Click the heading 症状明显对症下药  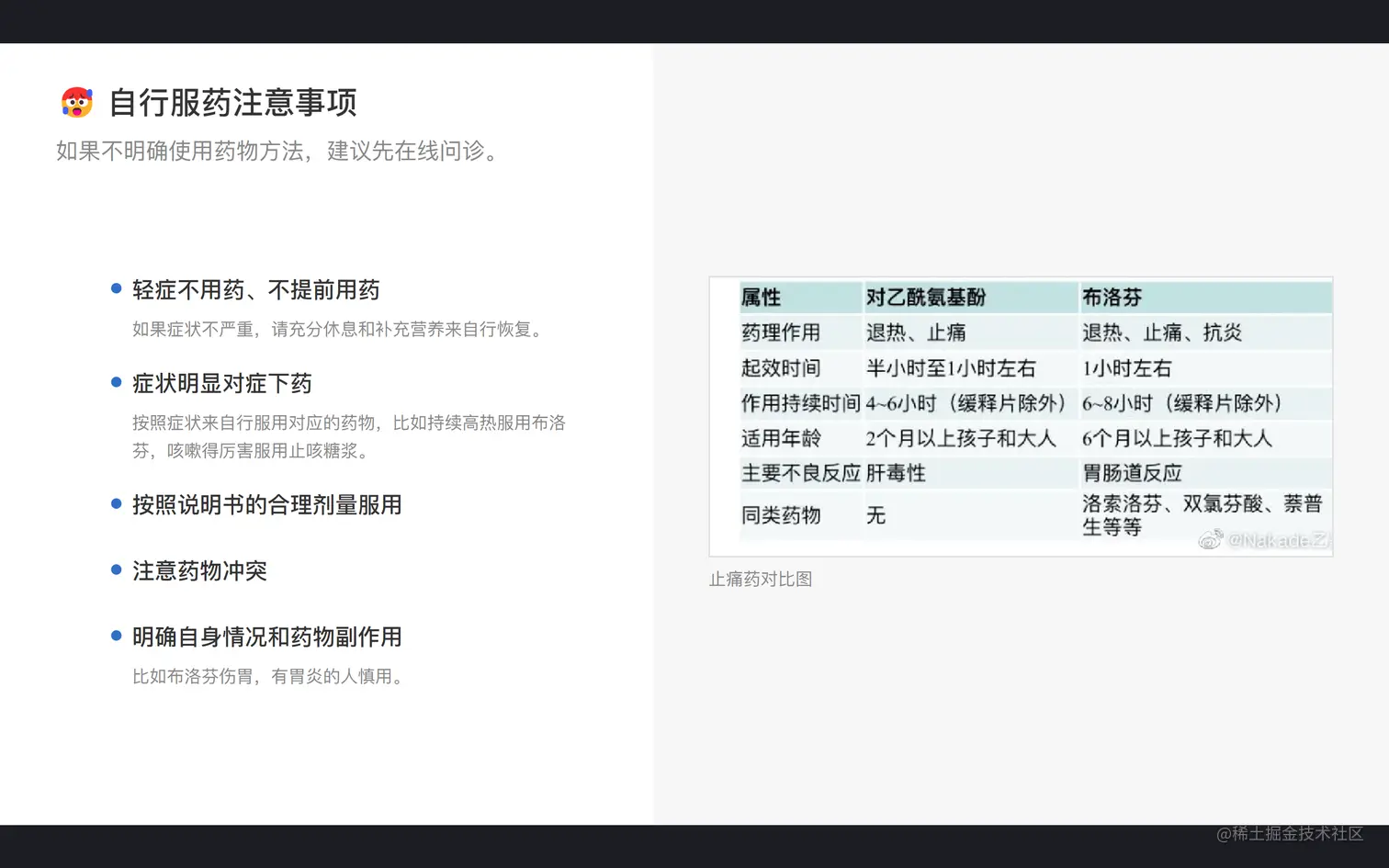(x=222, y=384)
